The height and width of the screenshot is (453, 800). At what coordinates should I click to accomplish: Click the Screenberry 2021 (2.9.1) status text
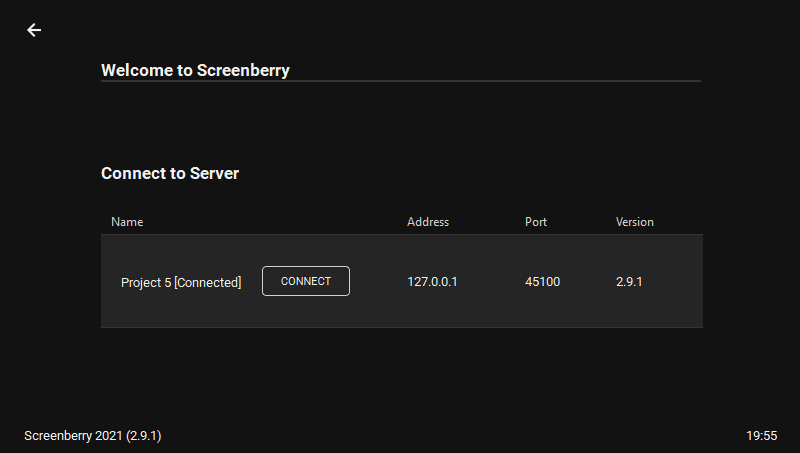pyautogui.click(x=93, y=436)
